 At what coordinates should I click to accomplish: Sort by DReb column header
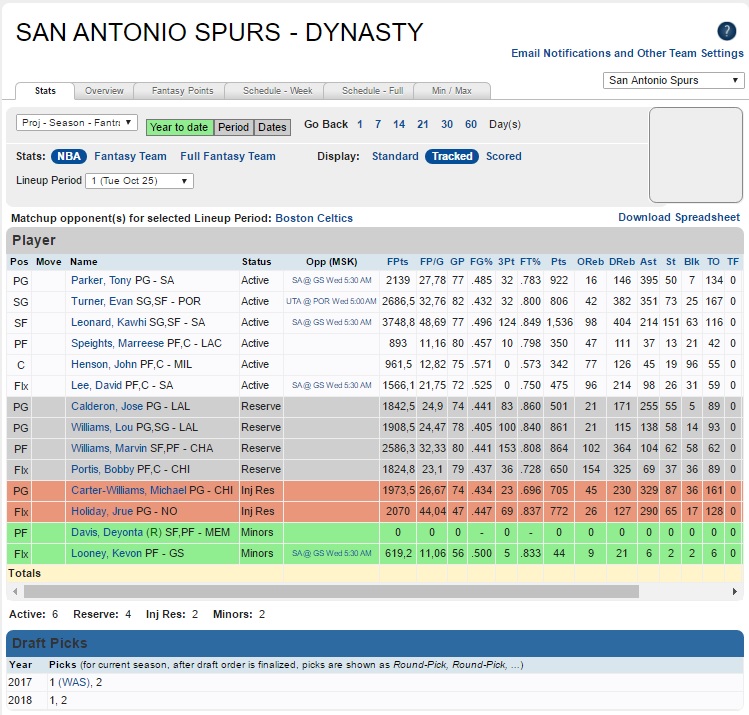coord(622,262)
